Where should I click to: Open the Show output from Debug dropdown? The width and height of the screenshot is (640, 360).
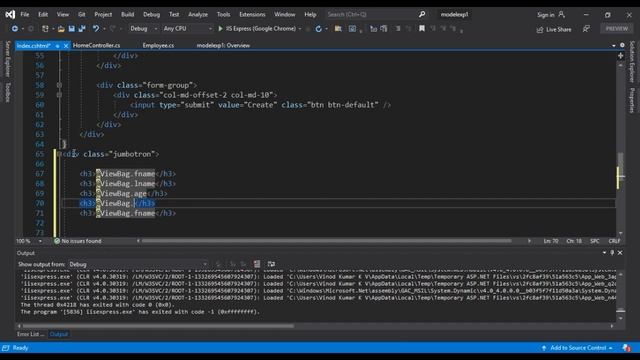tap(138, 264)
